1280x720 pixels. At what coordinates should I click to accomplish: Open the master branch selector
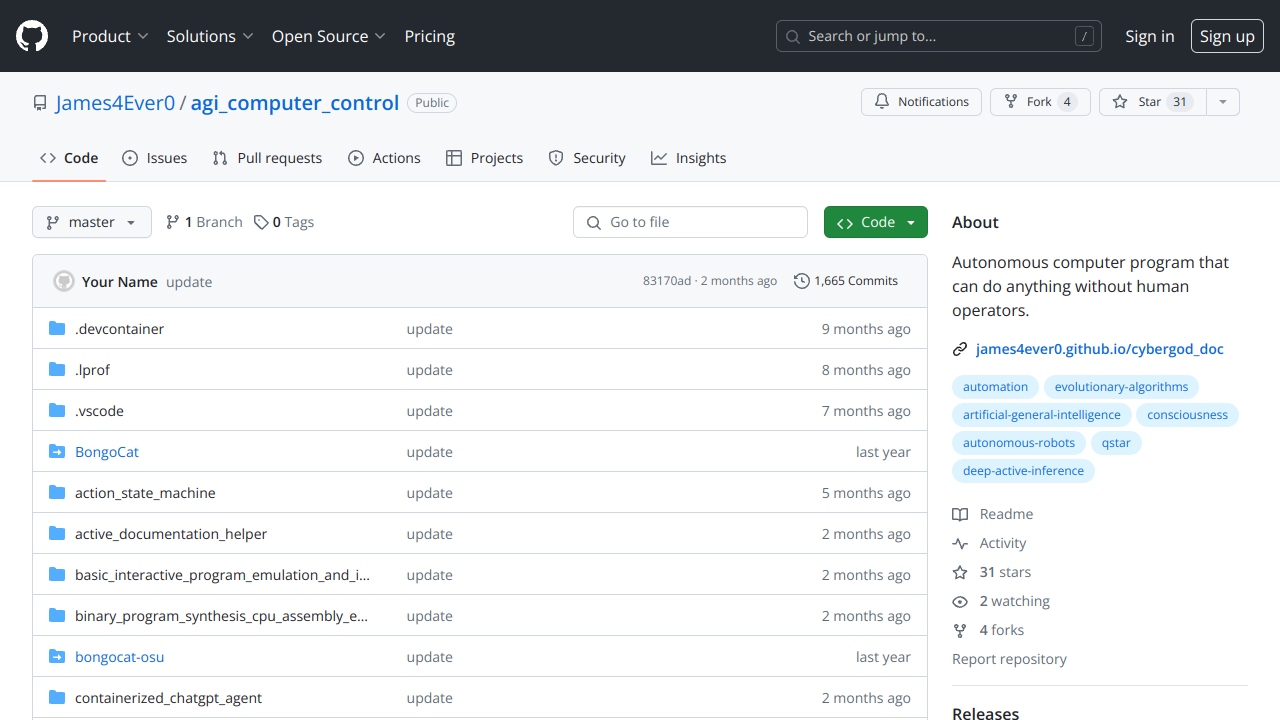tap(92, 222)
